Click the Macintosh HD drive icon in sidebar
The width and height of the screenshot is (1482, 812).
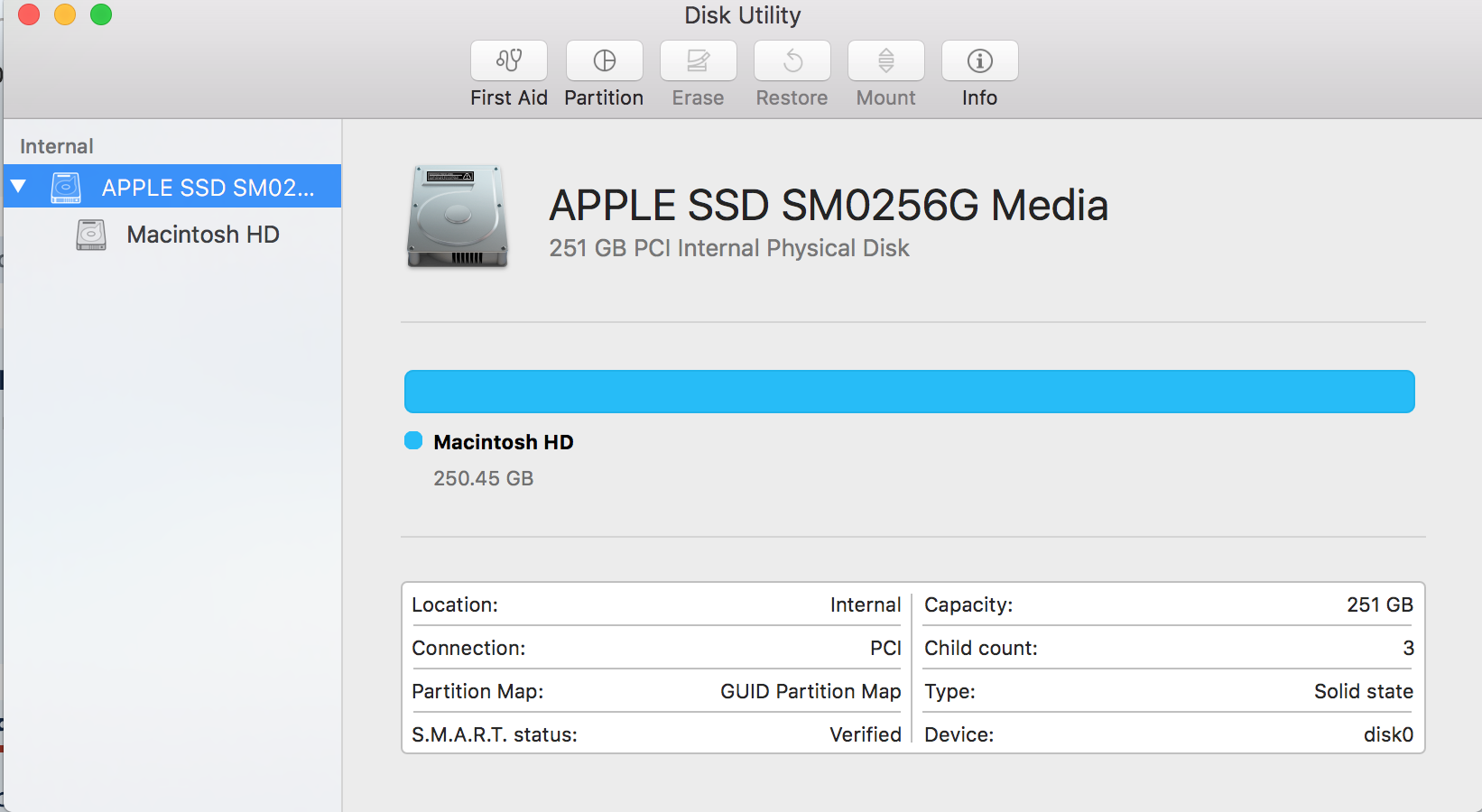click(91, 235)
